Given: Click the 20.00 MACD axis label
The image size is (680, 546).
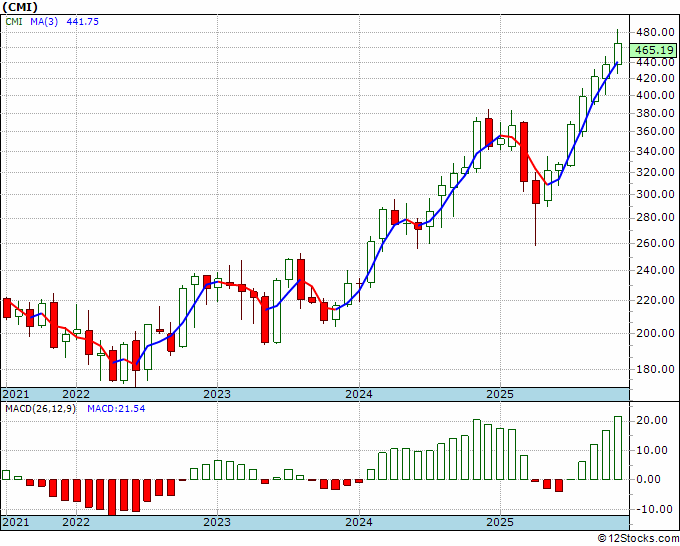Looking at the screenshot, I should point(652,420).
